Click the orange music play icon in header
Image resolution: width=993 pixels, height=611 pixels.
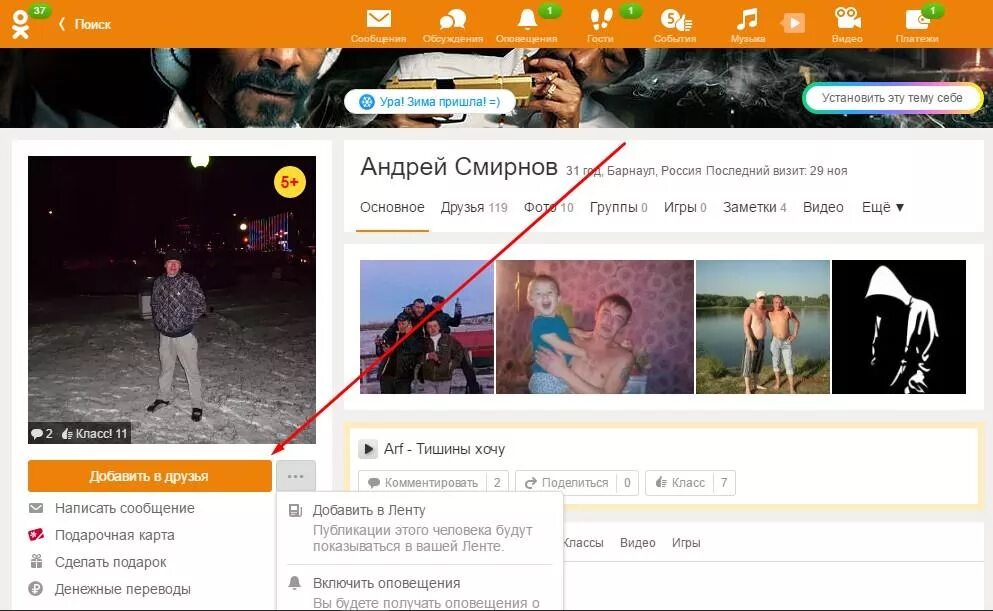[793, 24]
